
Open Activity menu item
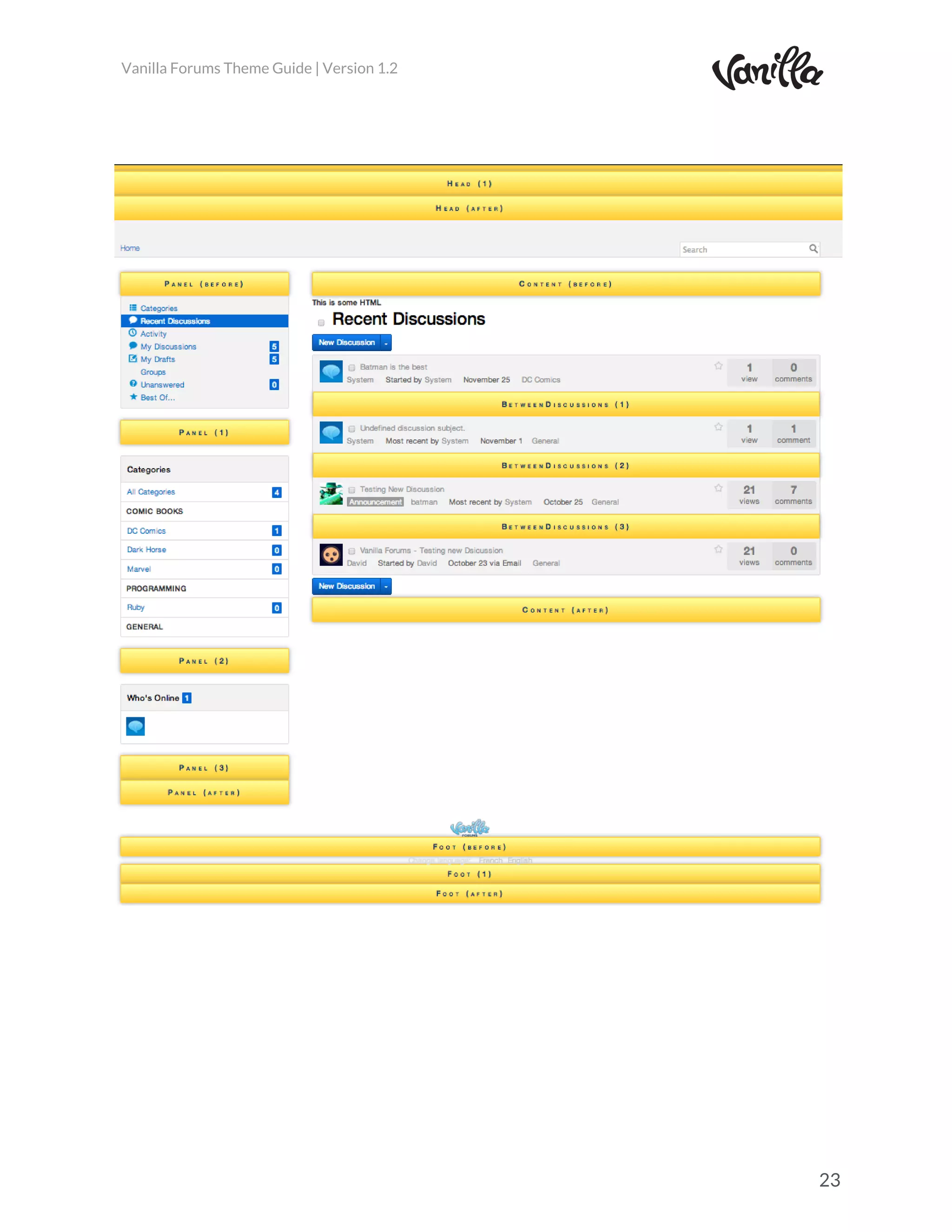(x=153, y=334)
